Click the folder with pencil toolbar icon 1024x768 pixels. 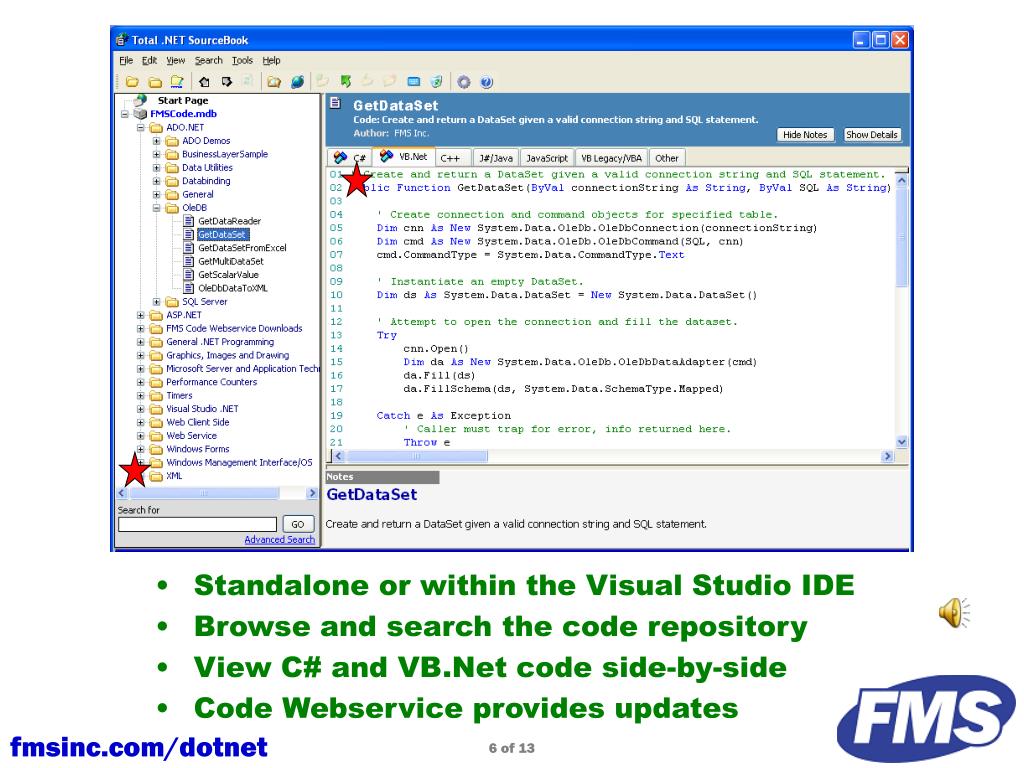pos(177,82)
